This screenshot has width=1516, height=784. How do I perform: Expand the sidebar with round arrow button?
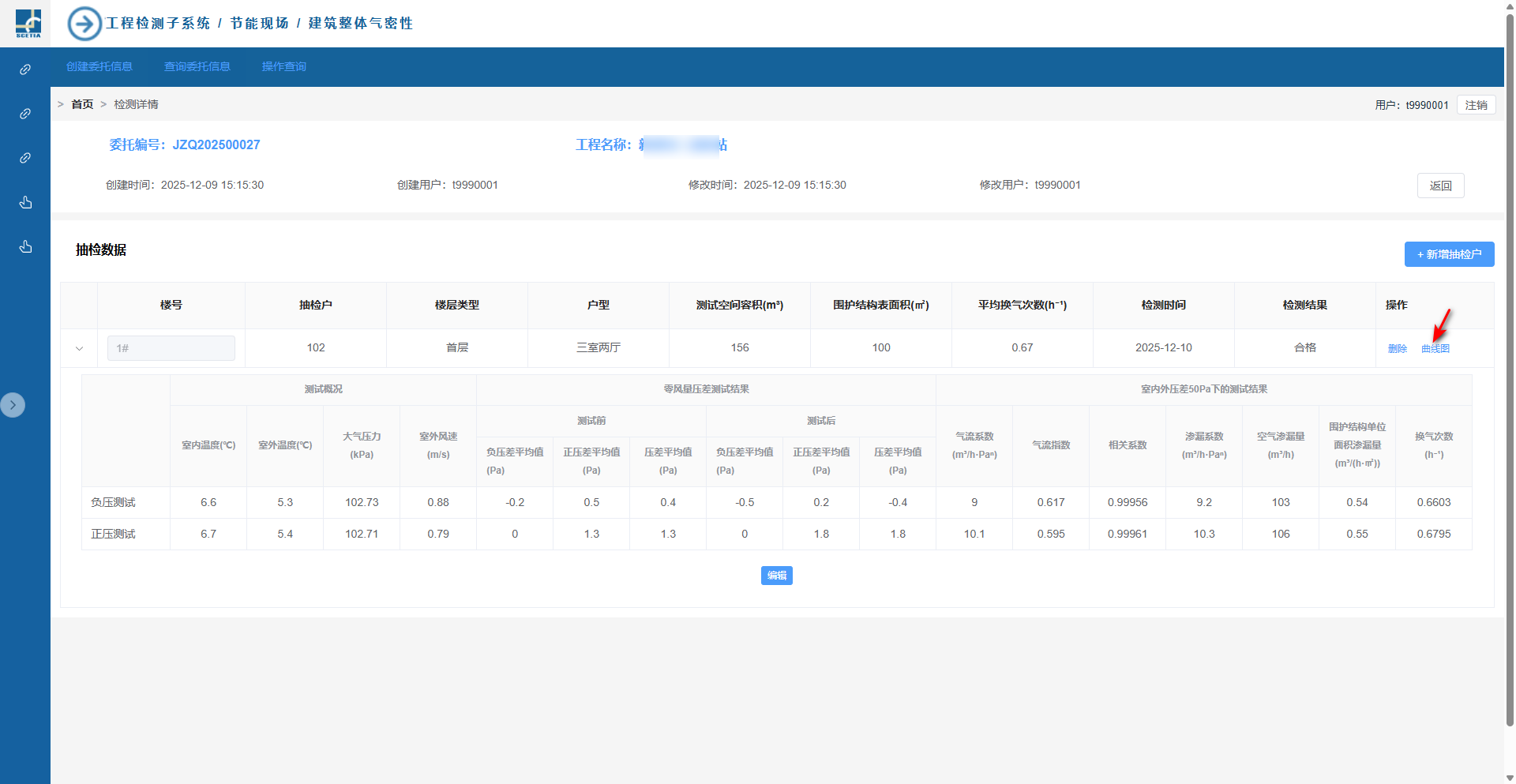(x=13, y=405)
